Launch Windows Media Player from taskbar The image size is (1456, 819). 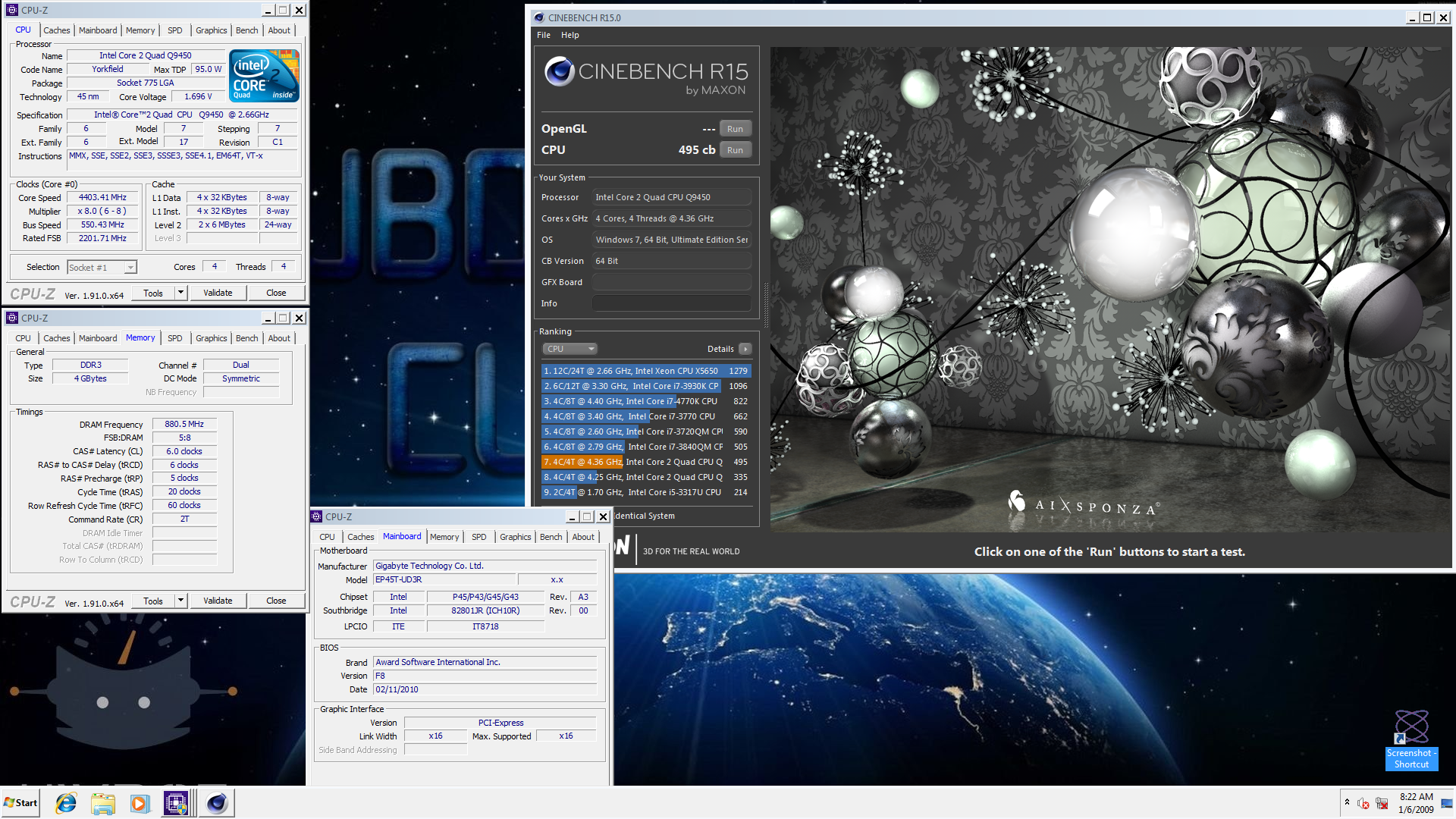(x=140, y=803)
